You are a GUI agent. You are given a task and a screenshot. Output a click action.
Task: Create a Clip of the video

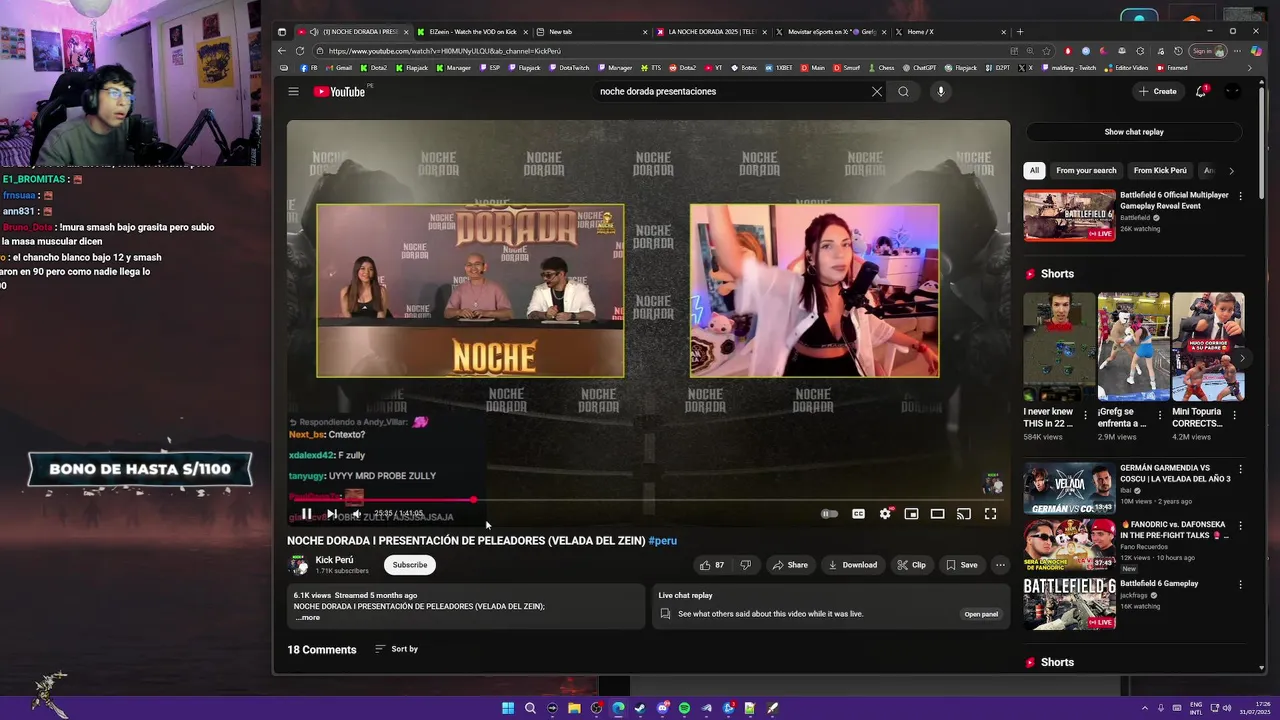(x=911, y=565)
